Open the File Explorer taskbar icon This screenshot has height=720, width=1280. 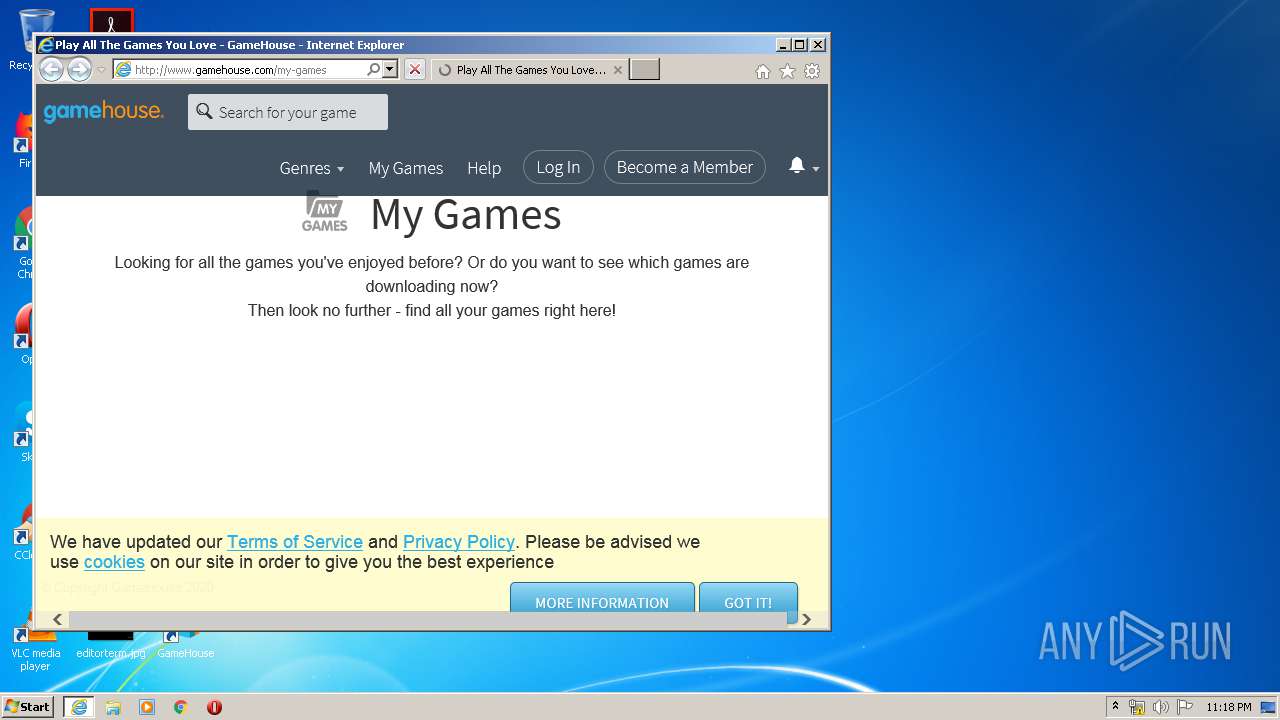(113, 706)
